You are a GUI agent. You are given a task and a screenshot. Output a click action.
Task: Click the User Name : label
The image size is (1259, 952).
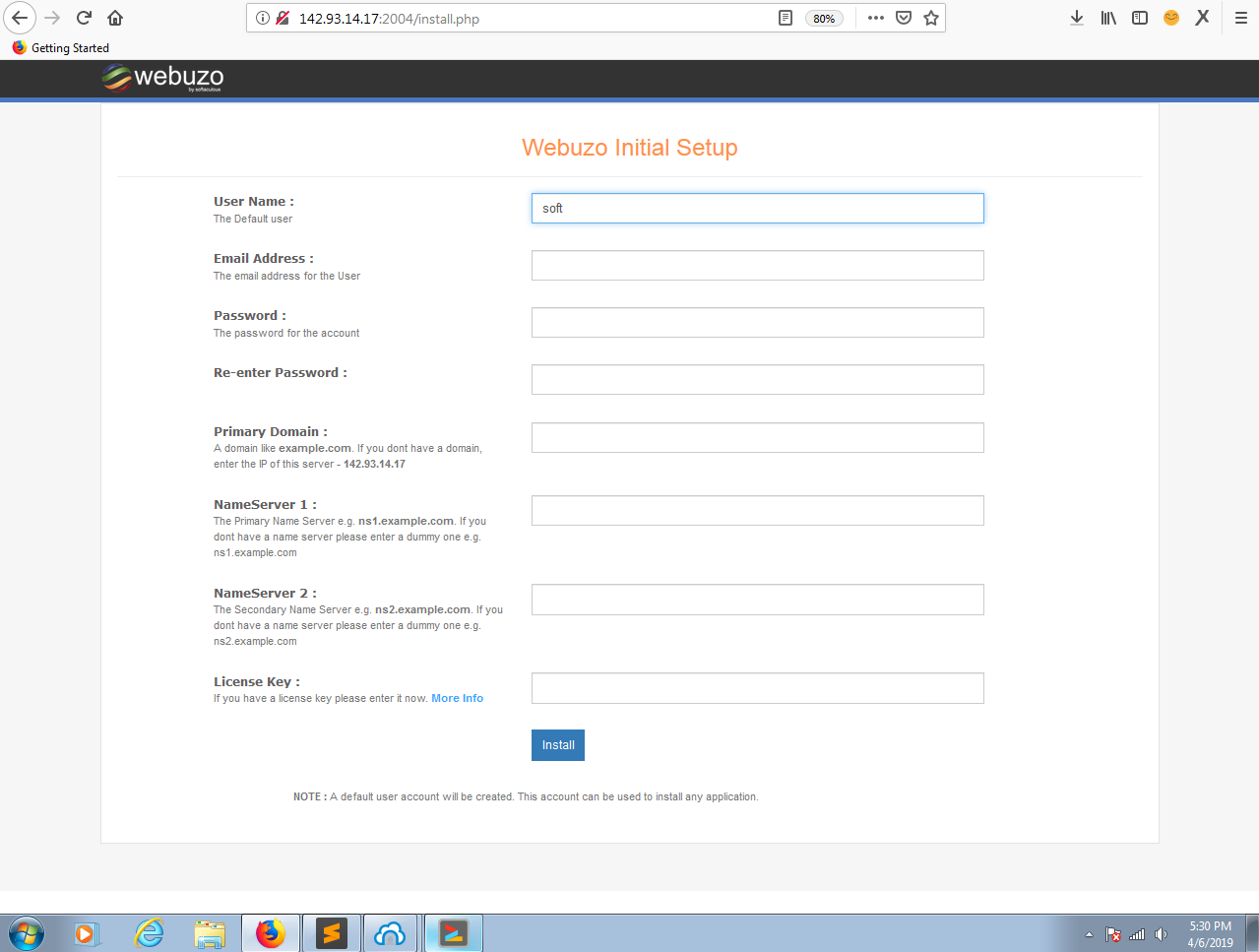[254, 201]
